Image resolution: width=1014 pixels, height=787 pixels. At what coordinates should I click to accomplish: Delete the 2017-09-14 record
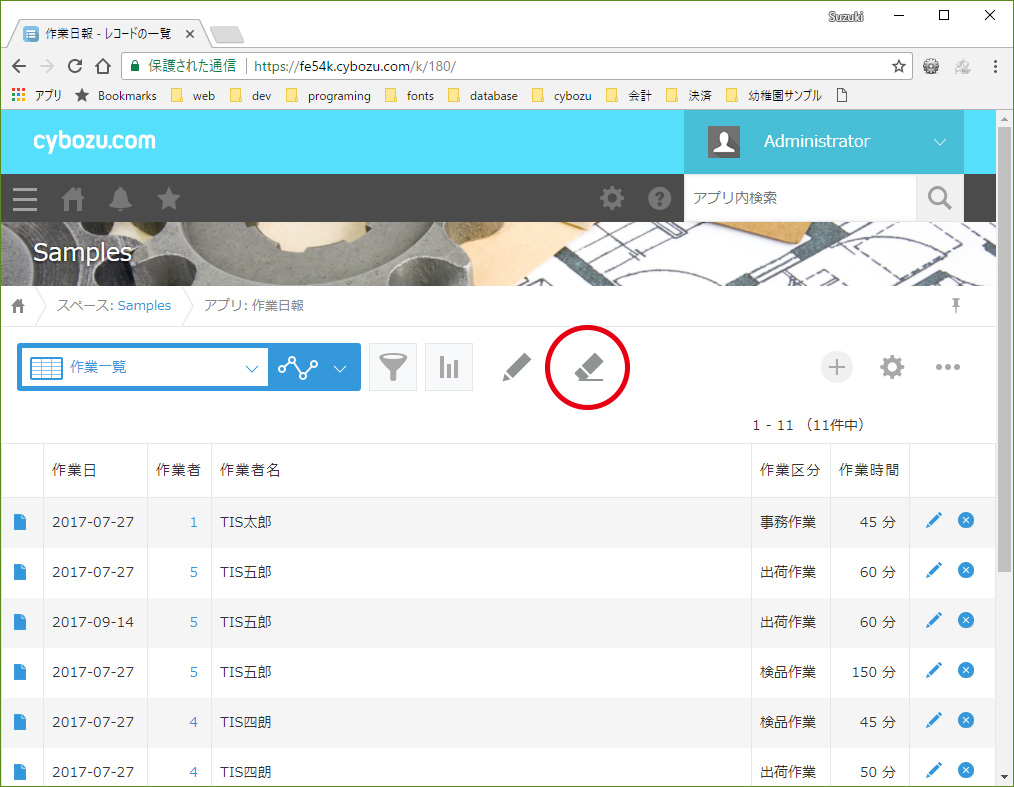click(x=965, y=620)
